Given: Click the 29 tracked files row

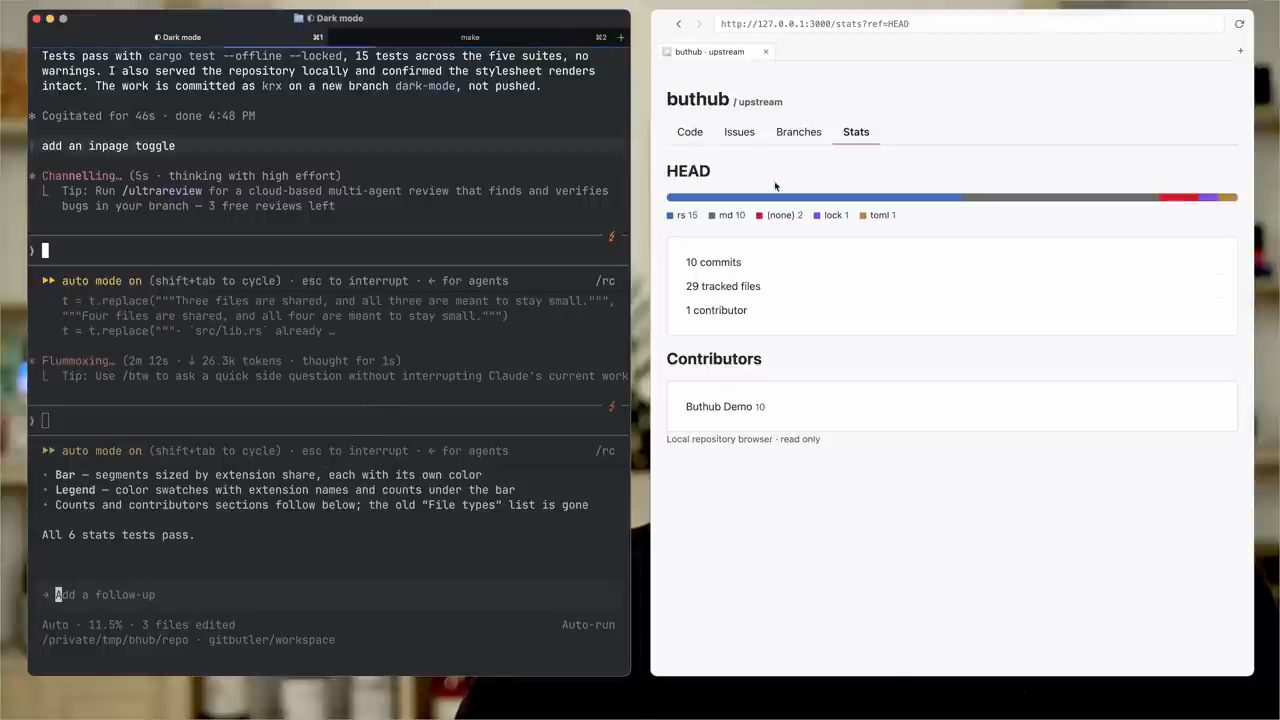Looking at the screenshot, I should coord(723,286).
